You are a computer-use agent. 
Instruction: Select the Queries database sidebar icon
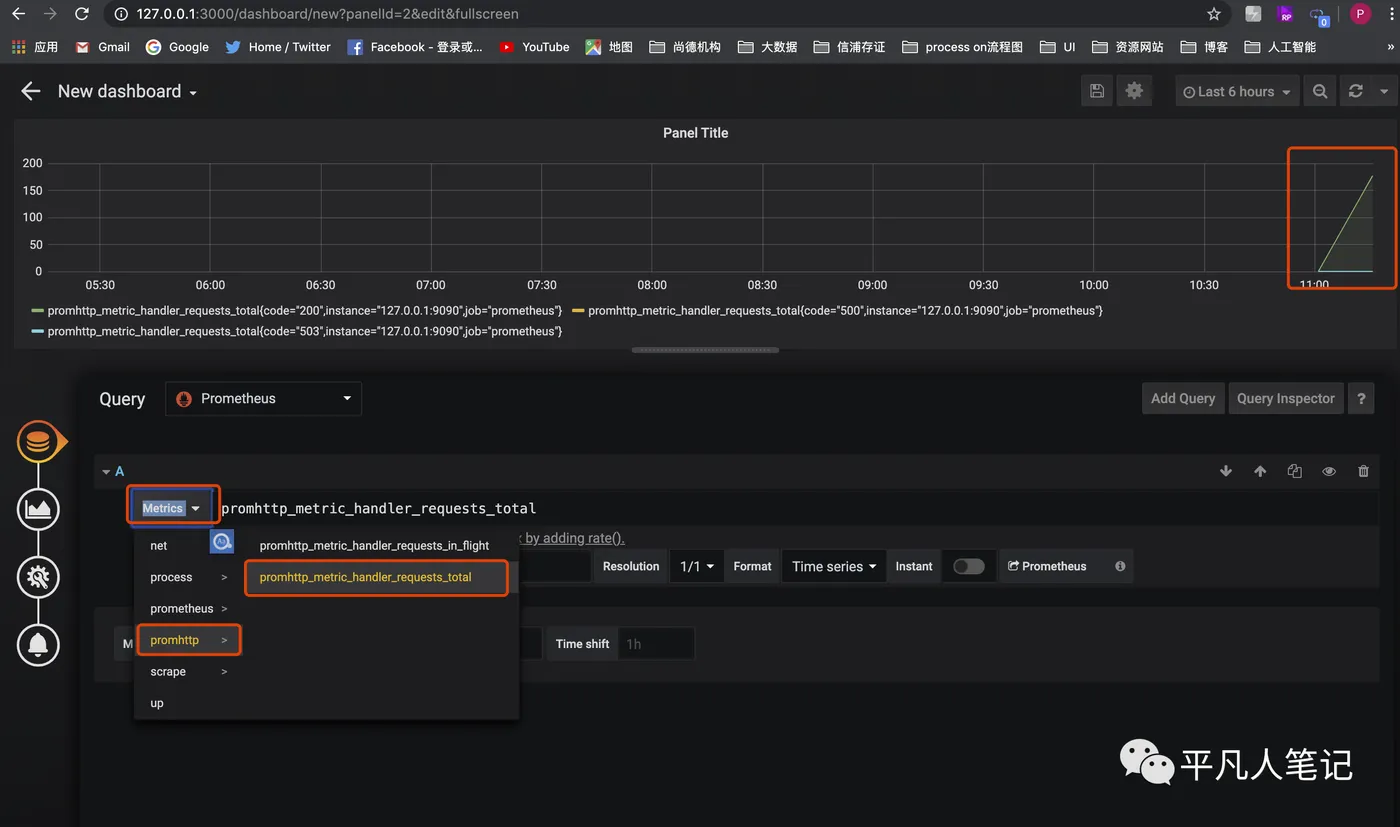(38, 441)
